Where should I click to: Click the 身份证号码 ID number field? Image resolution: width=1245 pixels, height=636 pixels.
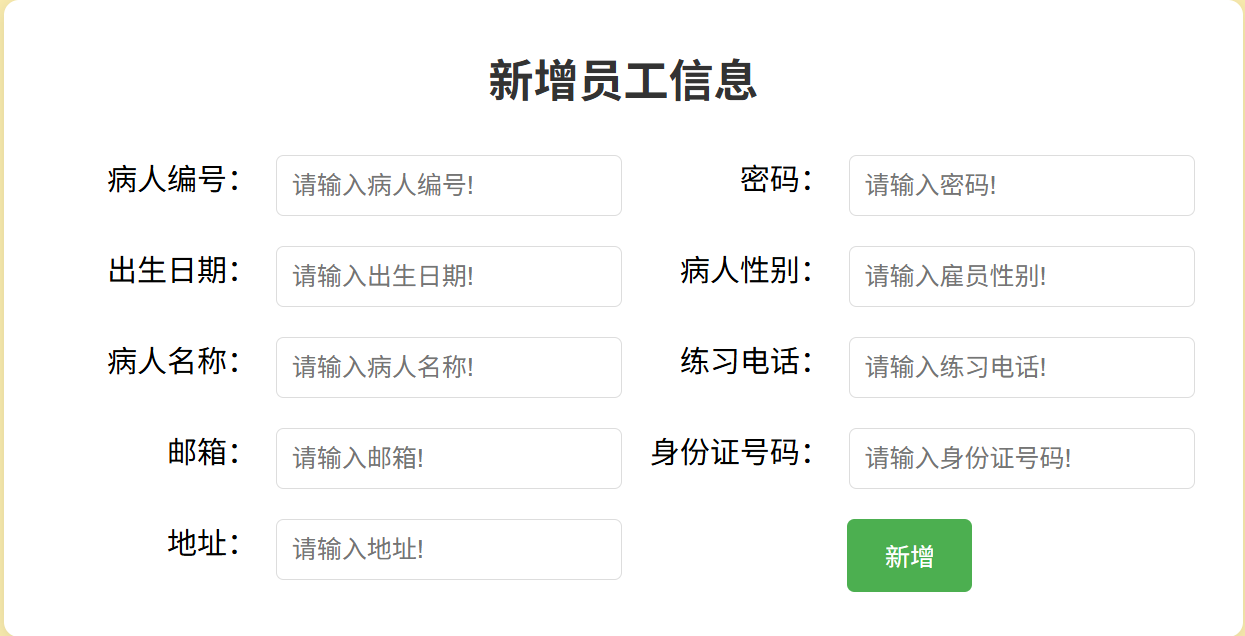(x=1021, y=458)
